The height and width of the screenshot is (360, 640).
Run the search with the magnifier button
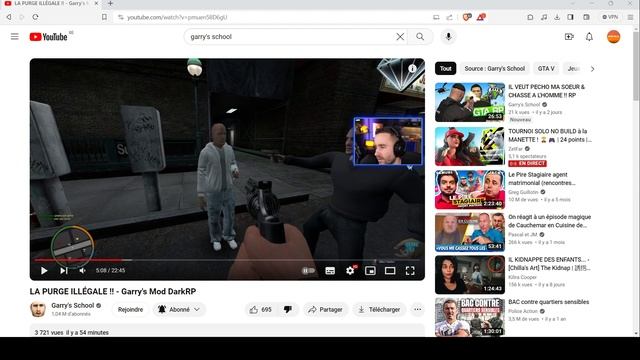[x=420, y=37]
